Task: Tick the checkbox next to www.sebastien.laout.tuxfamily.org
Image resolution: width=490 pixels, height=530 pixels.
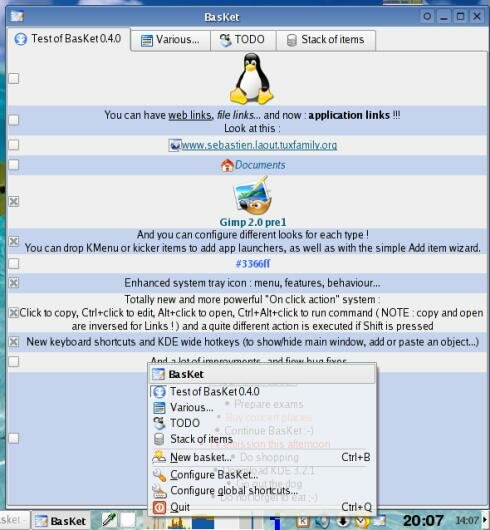Action: (14, 145)
